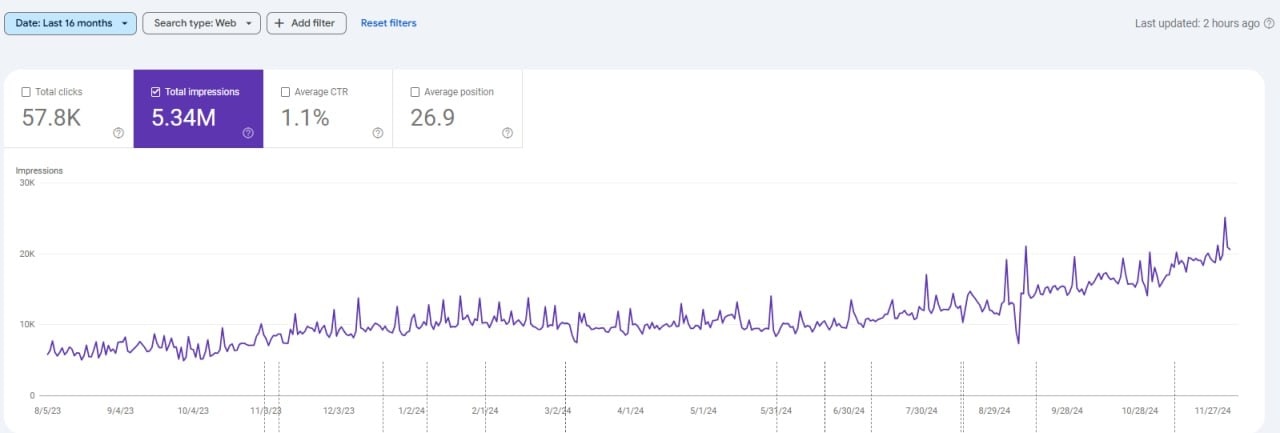1280x433 pixels.
Task: Click help icon next to Last updated
Action: [x=1269, y=23]
